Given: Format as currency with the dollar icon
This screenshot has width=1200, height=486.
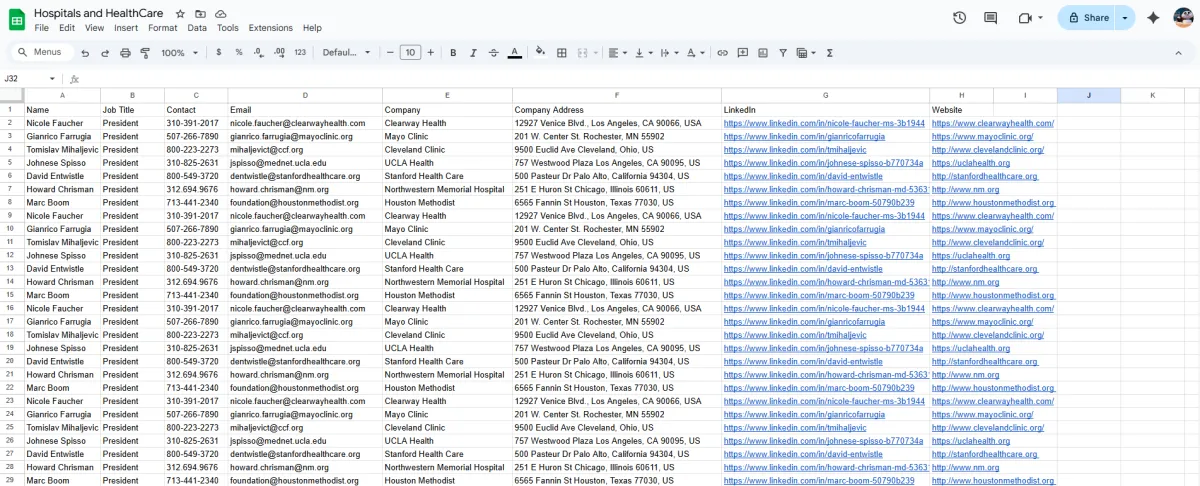Looking at the screenshot, I should pyautogui.click(x=219, y=52).
